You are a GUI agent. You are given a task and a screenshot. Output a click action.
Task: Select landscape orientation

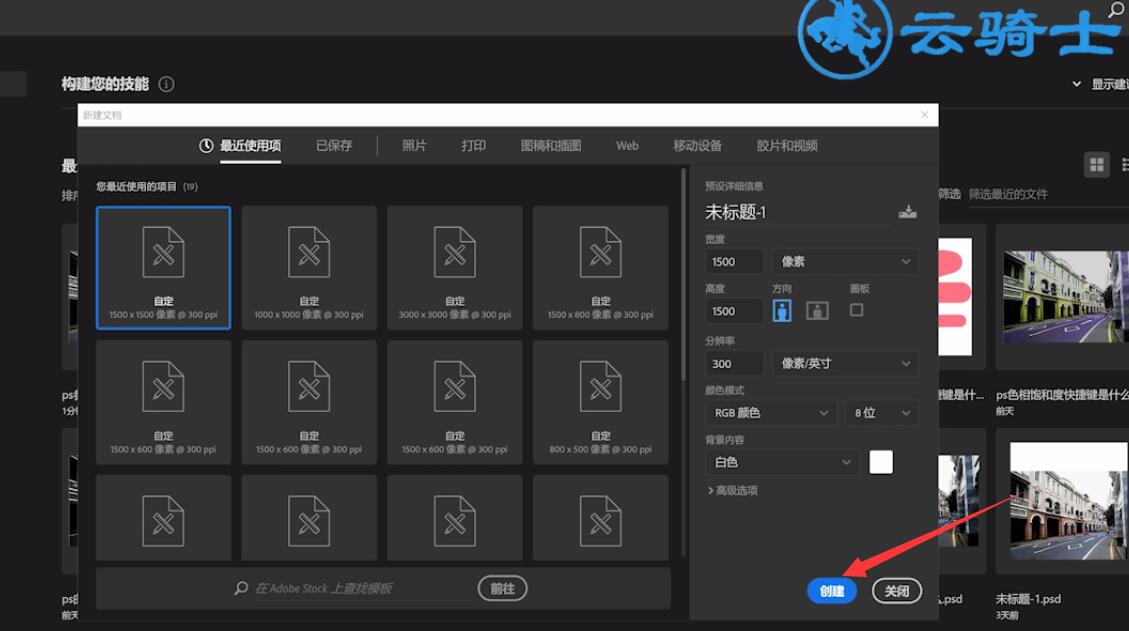tap(817, 310)
